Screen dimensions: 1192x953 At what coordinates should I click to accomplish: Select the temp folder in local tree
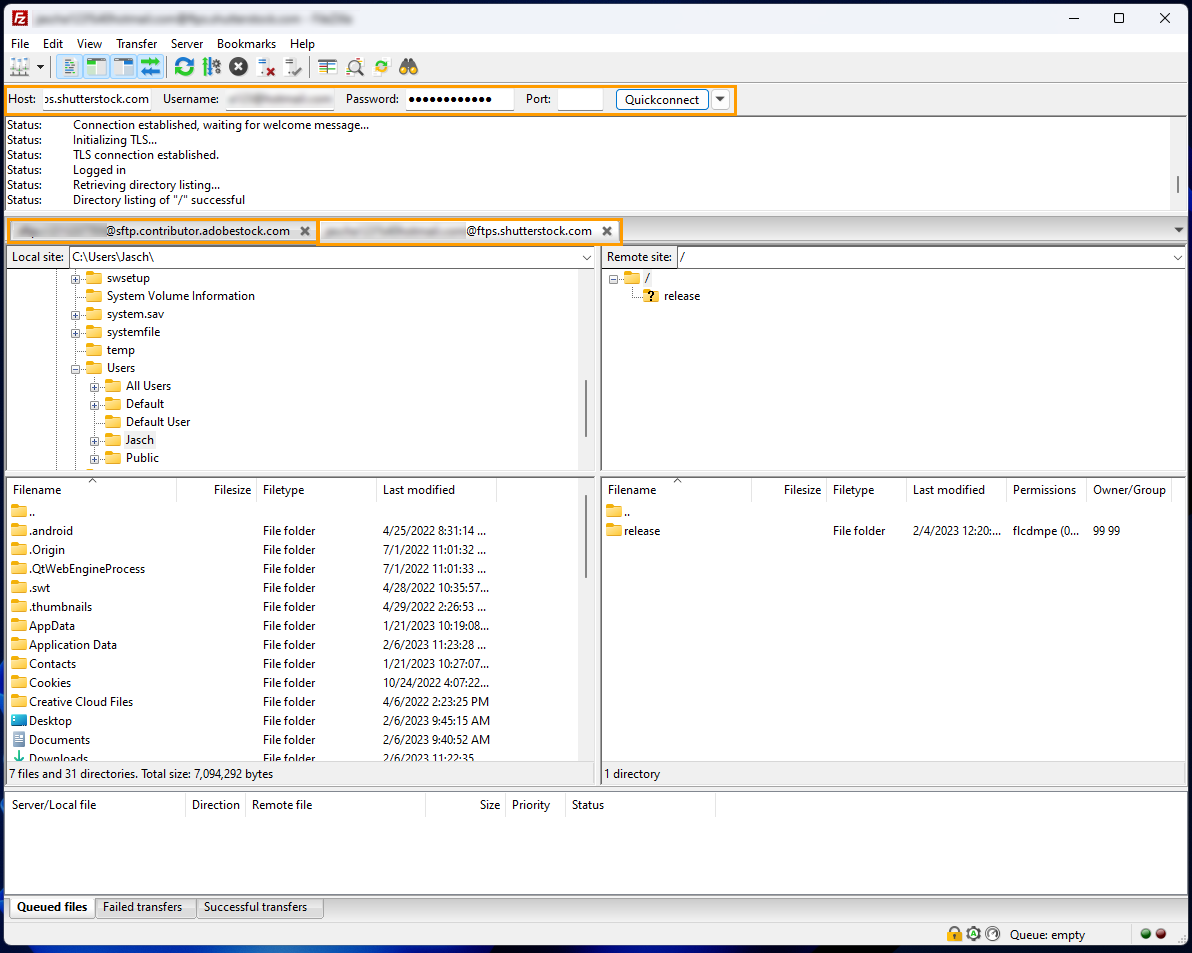pos(120,350)
